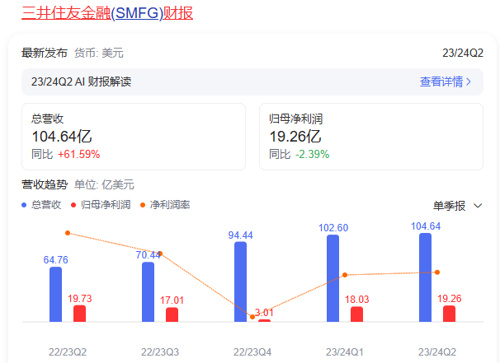The image size is (500, 363).
Task: Select the blue 102.60 revenue bar
Action: click(x=333, y=278)
